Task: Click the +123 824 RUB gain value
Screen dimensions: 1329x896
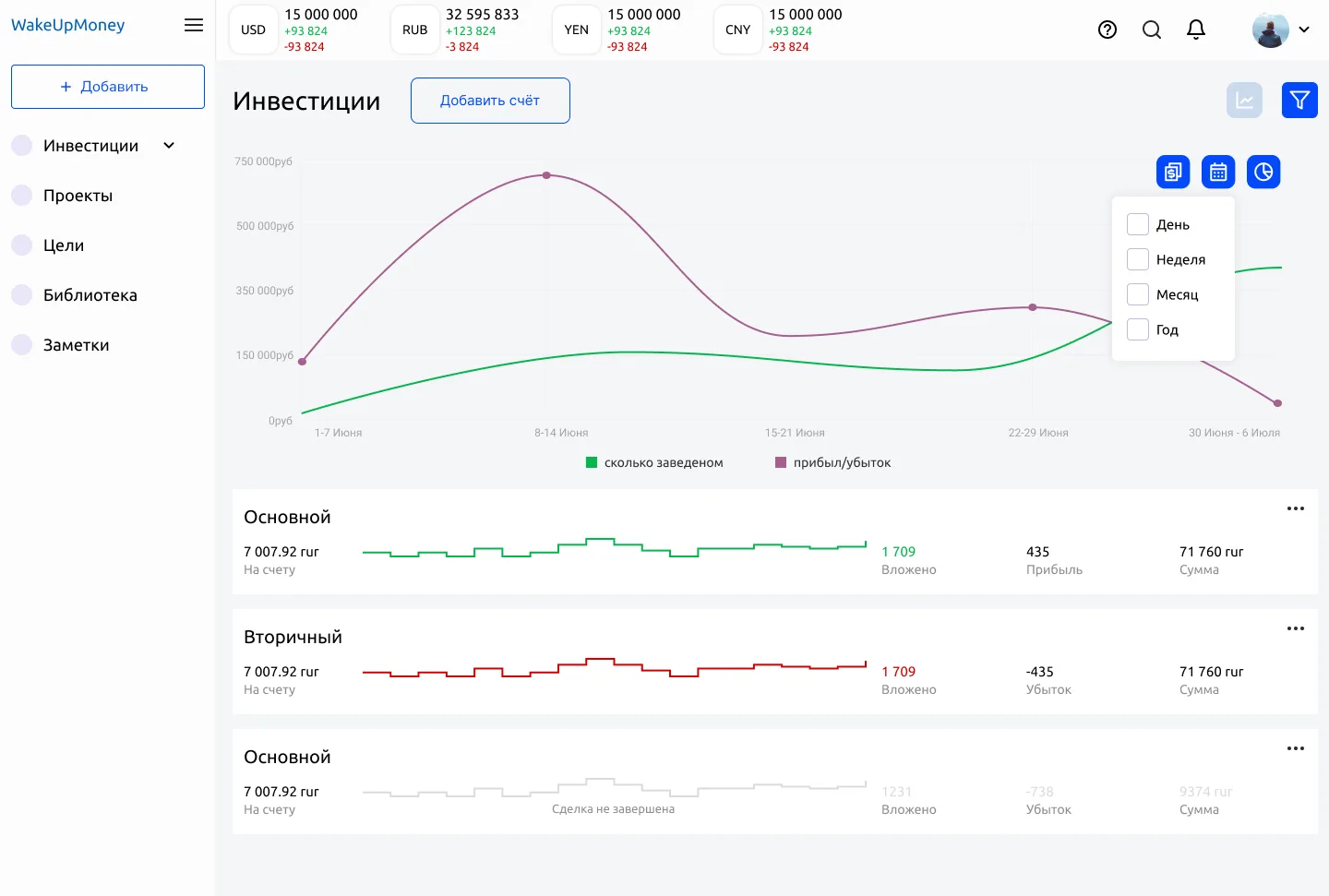Action: 471,31
